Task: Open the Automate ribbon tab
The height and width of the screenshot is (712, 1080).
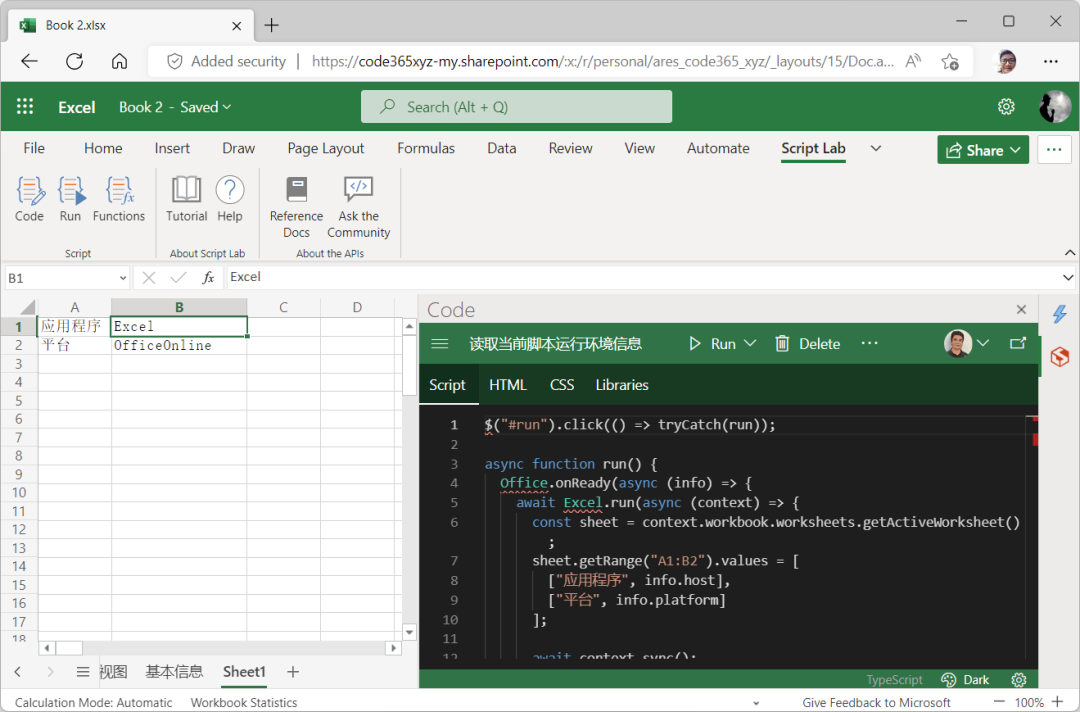Action: [x=718, y=148]
